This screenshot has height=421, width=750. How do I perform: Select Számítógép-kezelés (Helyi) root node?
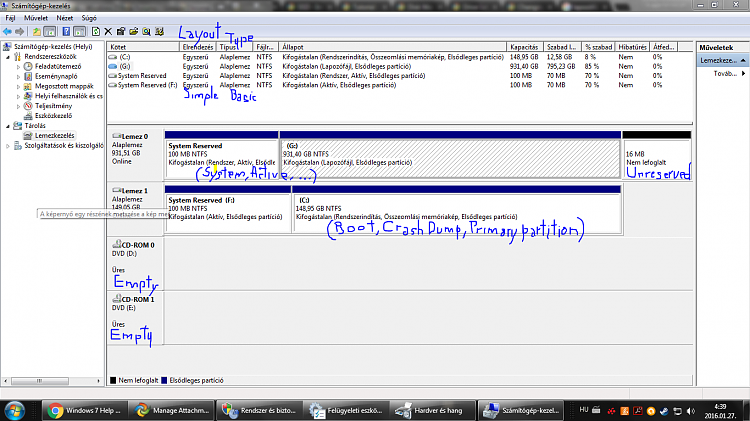point(53,47)
